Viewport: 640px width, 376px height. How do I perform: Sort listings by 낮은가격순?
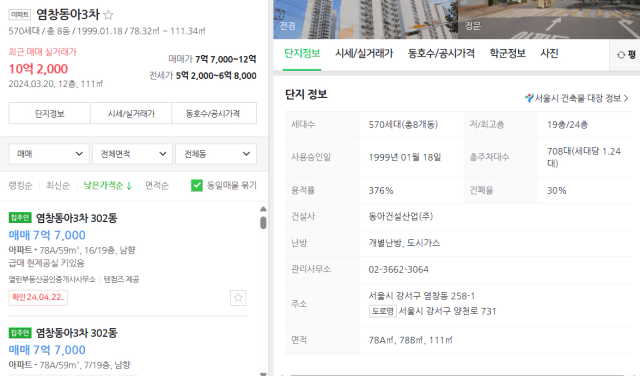(x=108, y=185)
